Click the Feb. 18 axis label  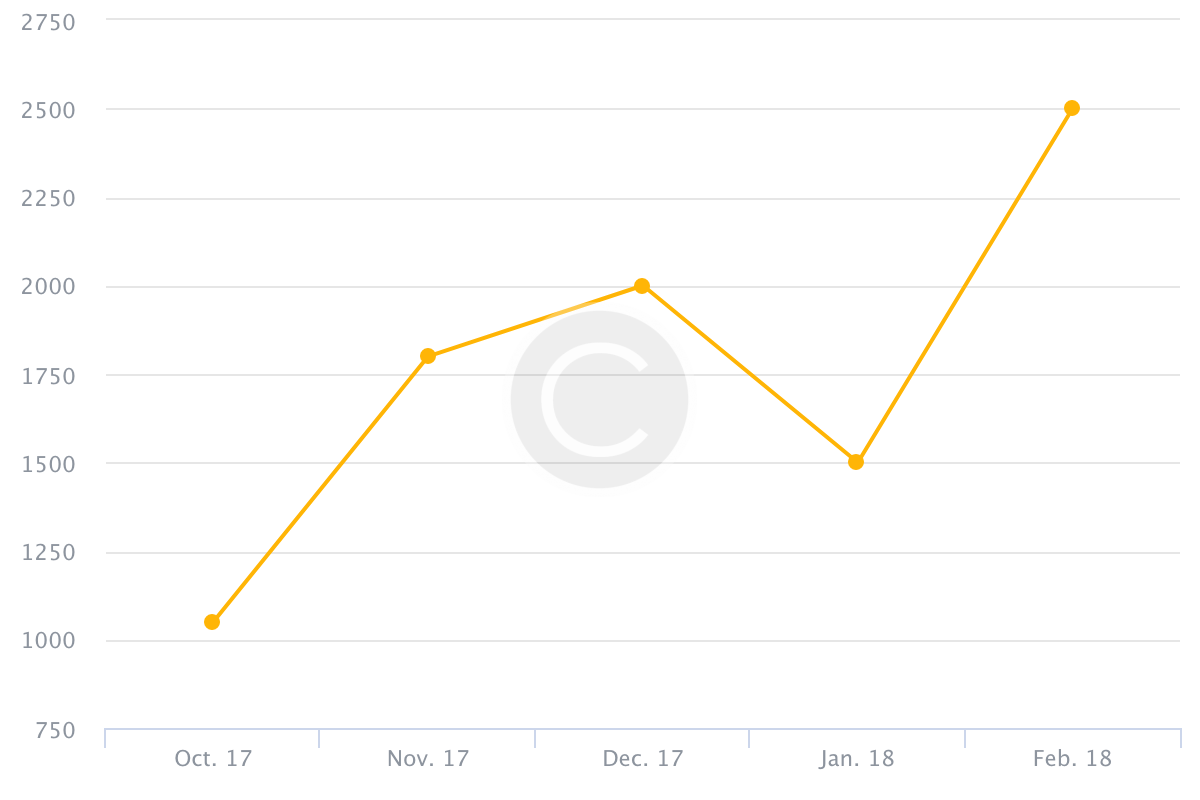(x=1072, y=759)
